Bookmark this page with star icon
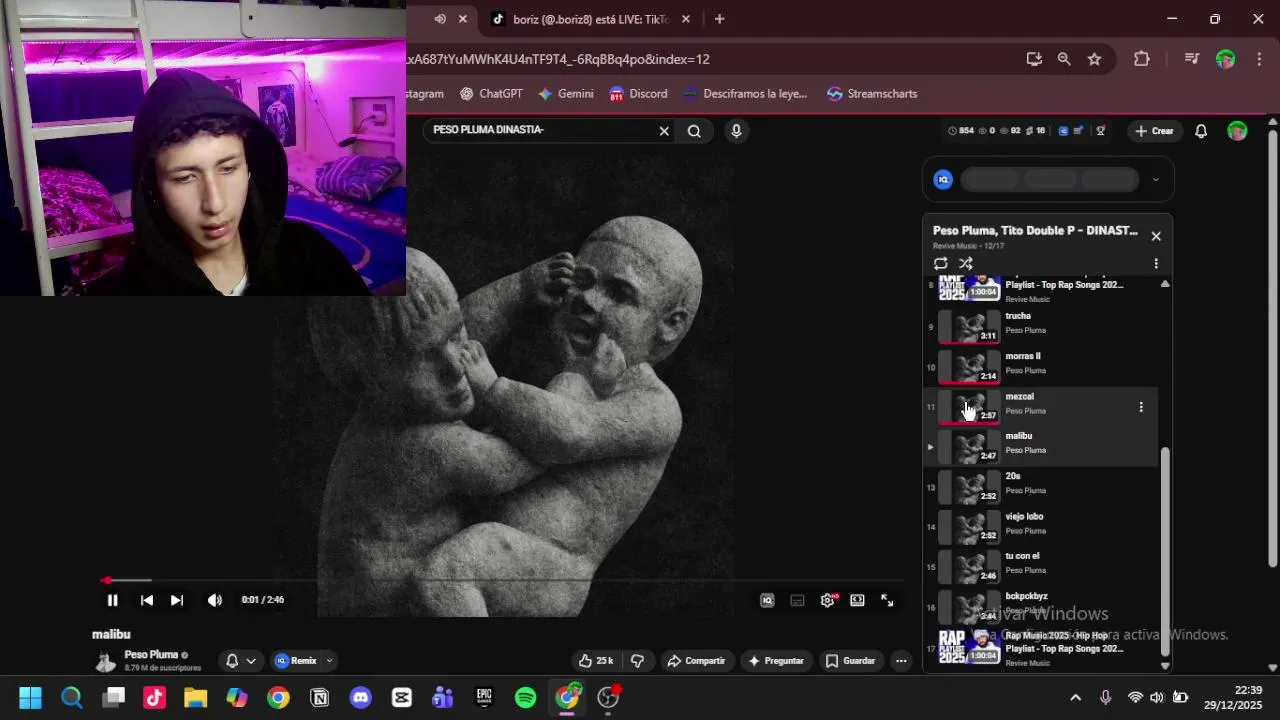The height and width of the screenshot is (720, 1280). (1094, 59)
